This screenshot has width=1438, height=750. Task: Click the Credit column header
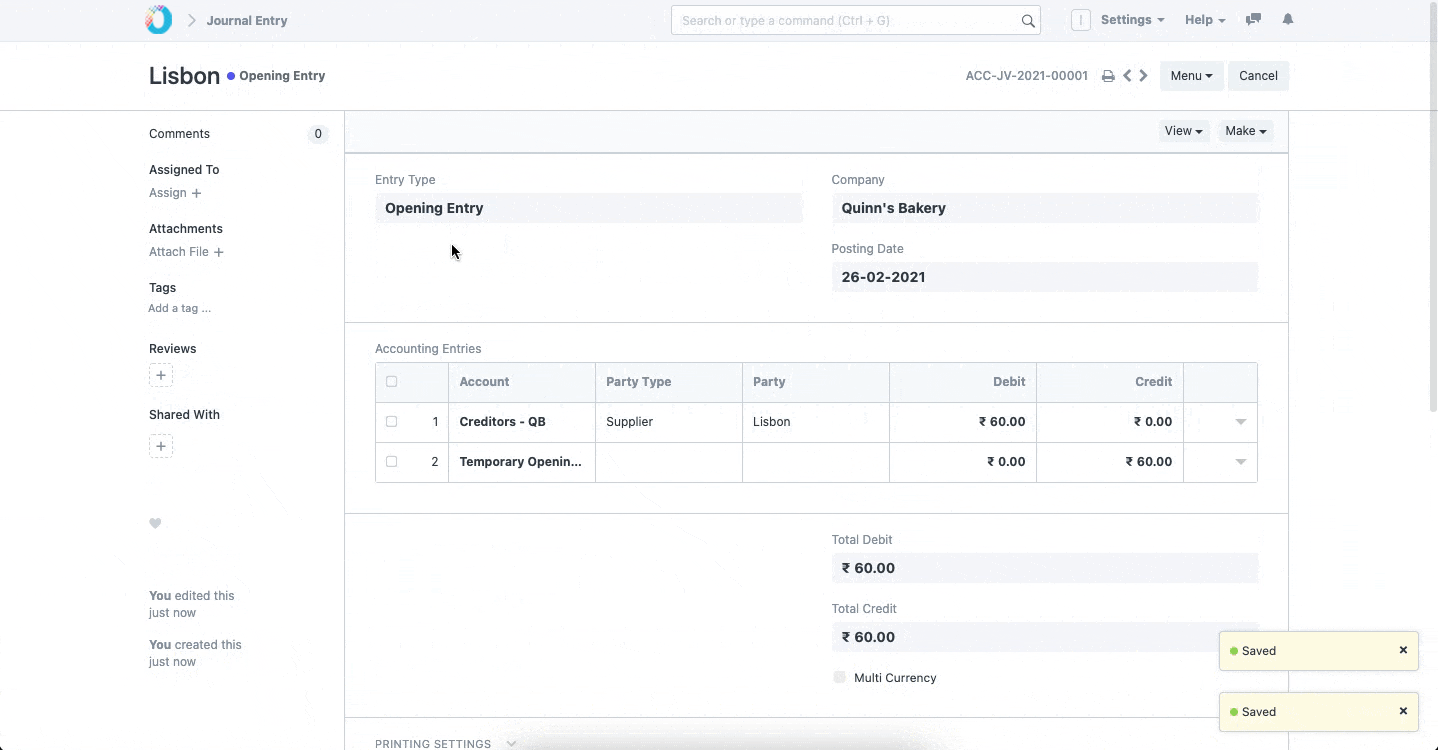coord(1110,382)
